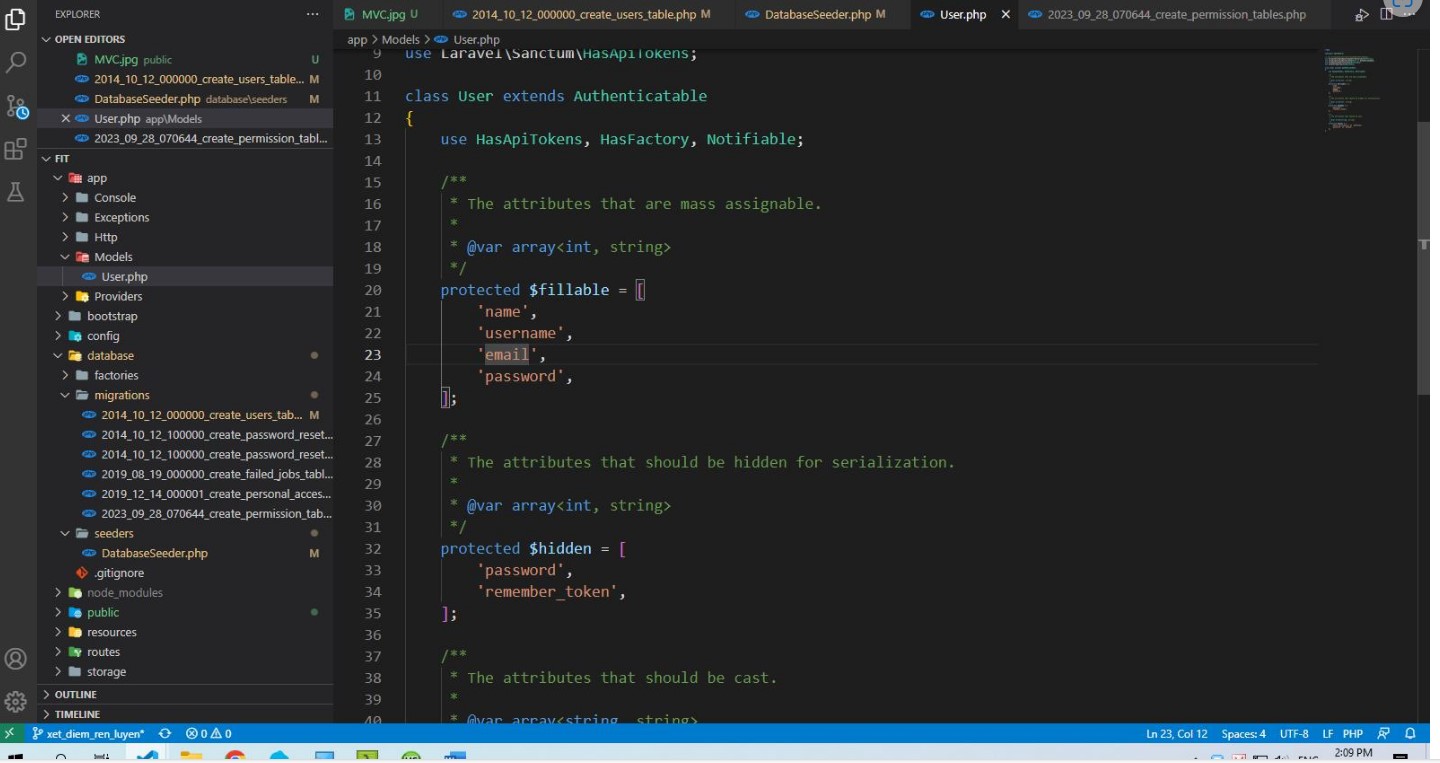Open the Accounts icon in activity bar
This screenshot has height=763, width=1440.
click(16, 659)
